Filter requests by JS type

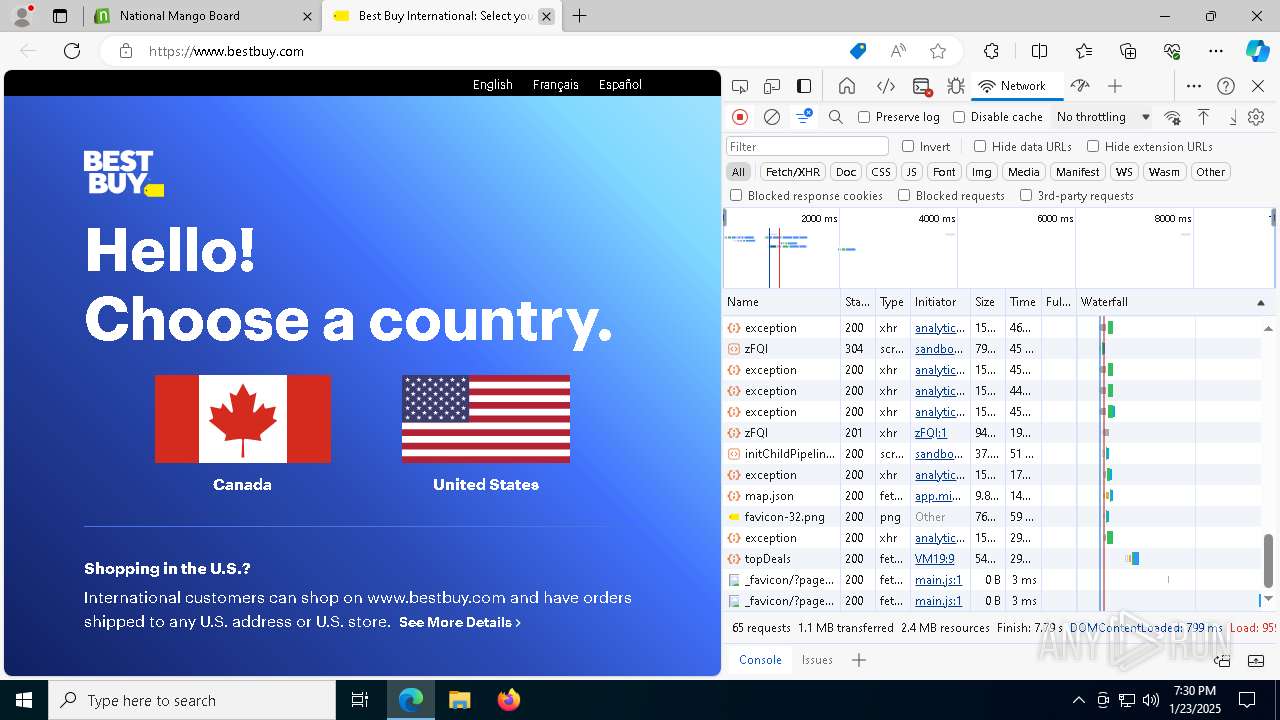pyautogui.click(x=911, y=172)
